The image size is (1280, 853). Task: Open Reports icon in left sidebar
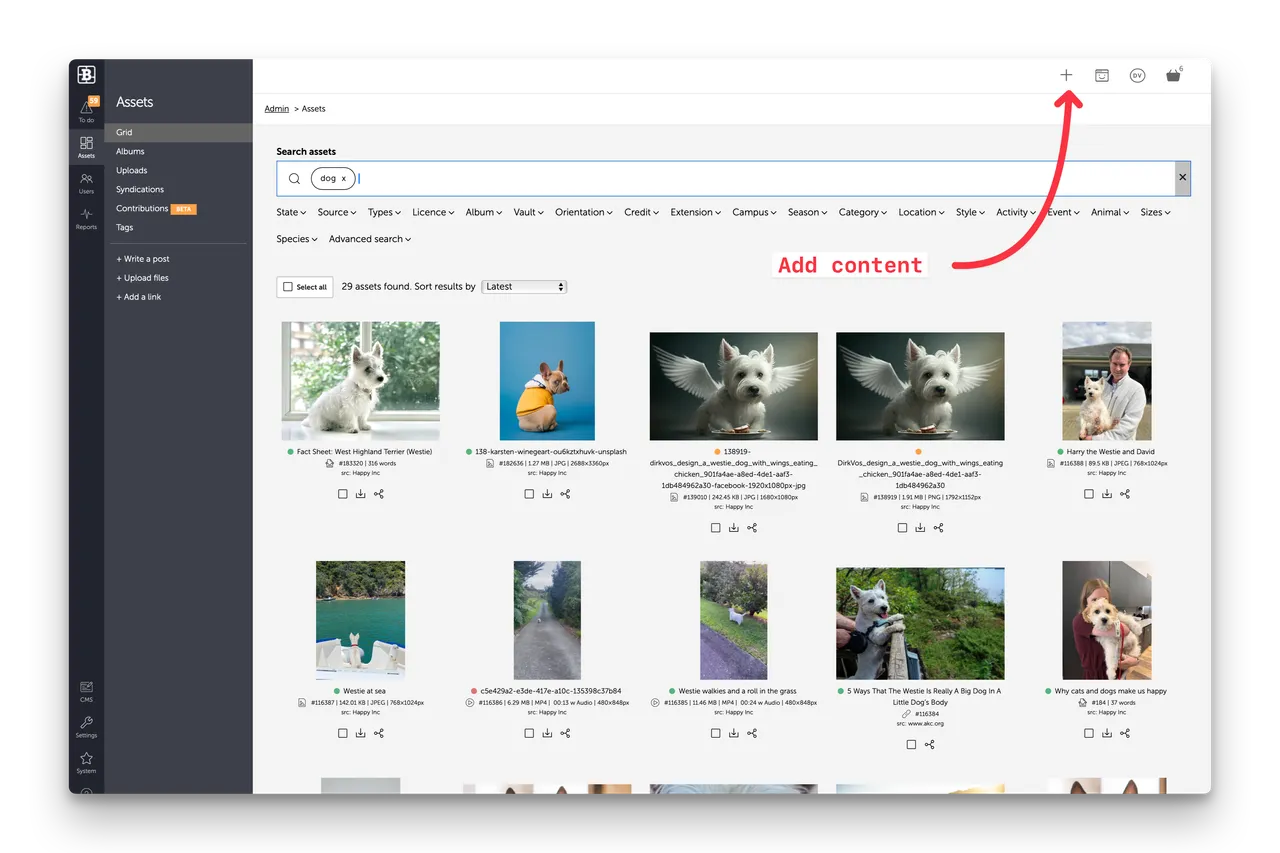(x=87, y=218)
